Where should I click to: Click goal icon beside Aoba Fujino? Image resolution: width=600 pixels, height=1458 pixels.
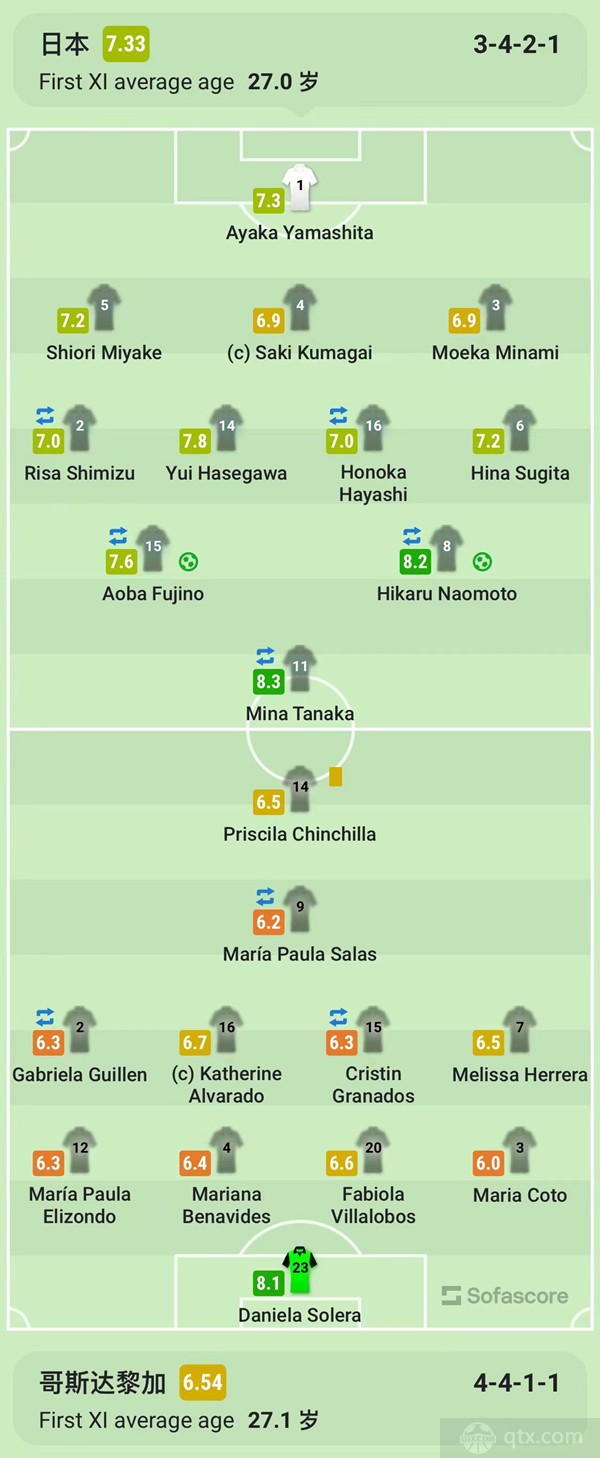point(188,562)
